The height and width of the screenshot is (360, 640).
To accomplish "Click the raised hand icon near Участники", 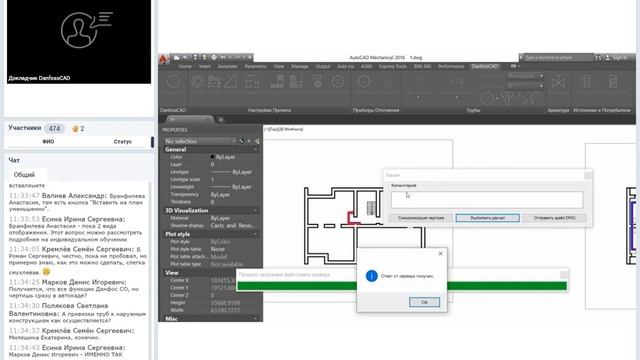I will pos(75,129).
